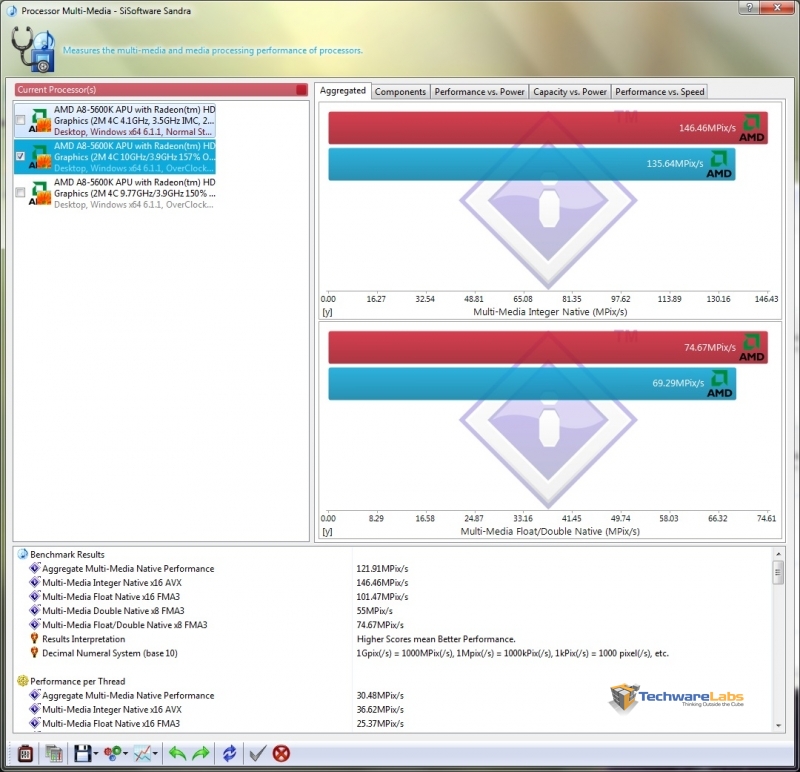800x772 pixels.
Task: Click the Benchmark Results section icon
Action: click(22, 554)
